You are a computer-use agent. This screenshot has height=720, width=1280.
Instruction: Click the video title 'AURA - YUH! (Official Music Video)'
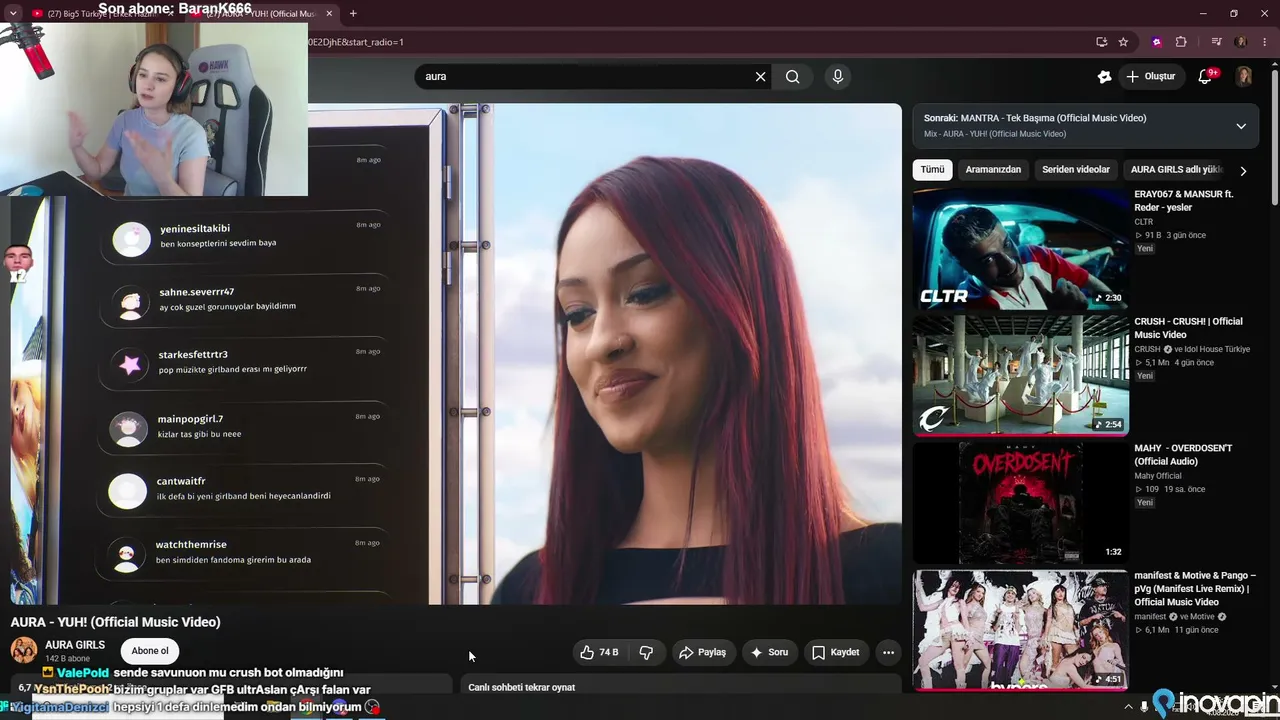(116, 622)
